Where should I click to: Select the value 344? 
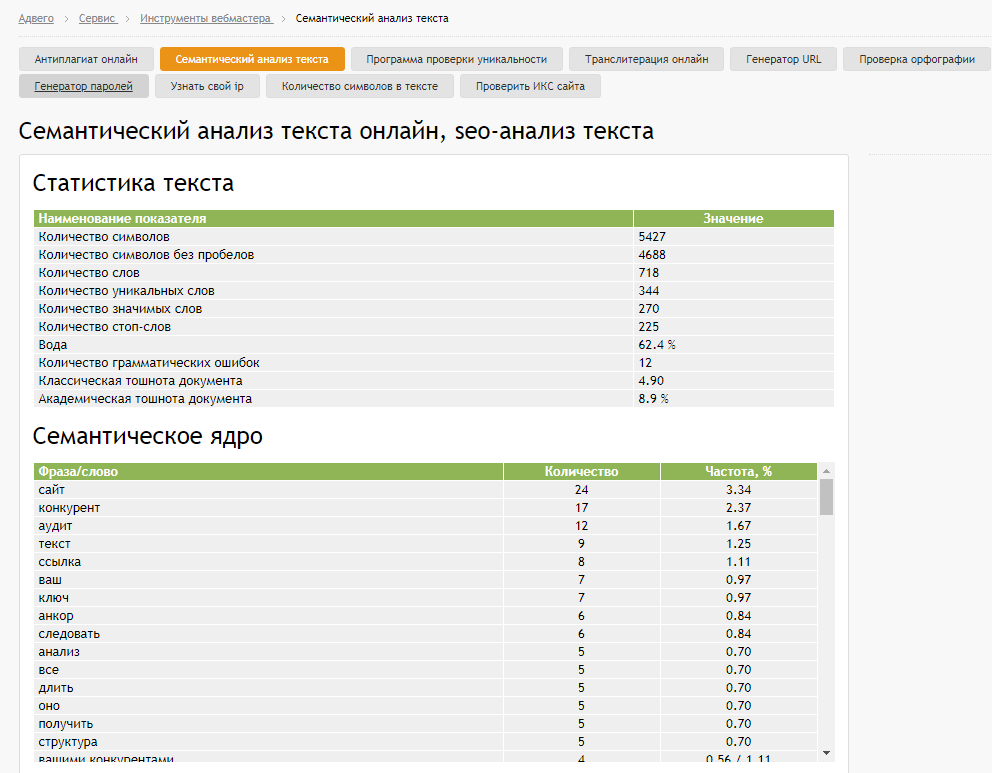pos(649,290)
